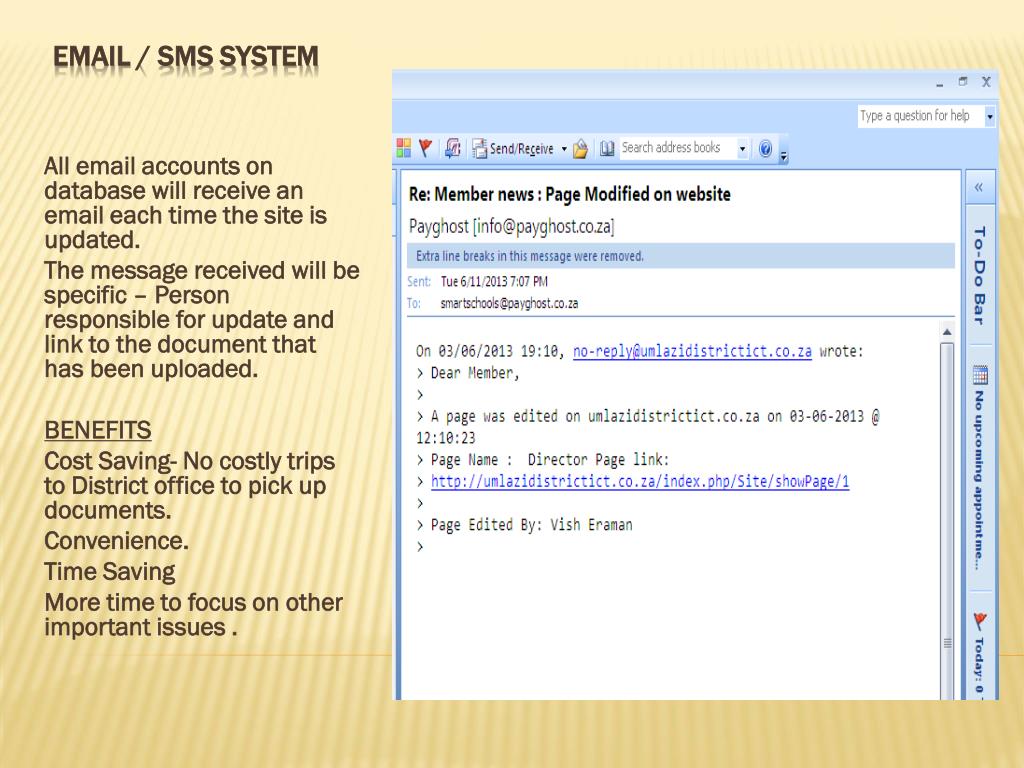Click the Page Edited By: Vish Eraman line

click(532, 525)
